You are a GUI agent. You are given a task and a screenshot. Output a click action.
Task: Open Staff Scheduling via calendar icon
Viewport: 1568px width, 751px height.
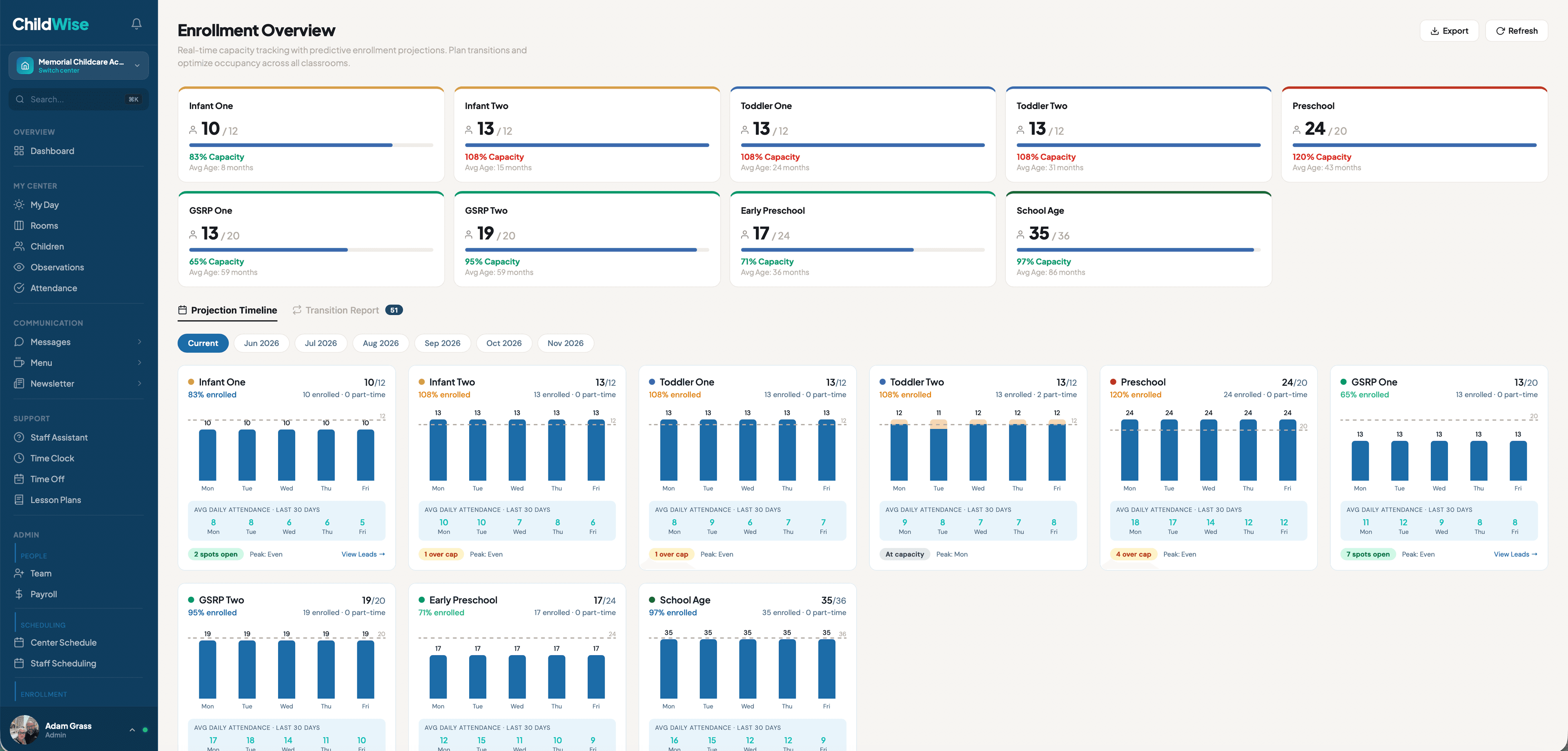(19, 663)
